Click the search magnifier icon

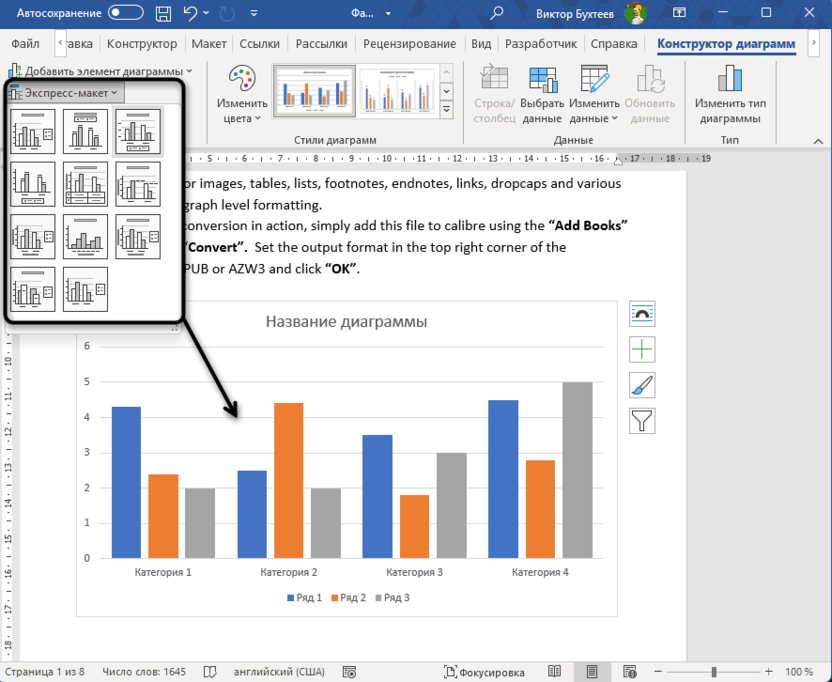496,13
